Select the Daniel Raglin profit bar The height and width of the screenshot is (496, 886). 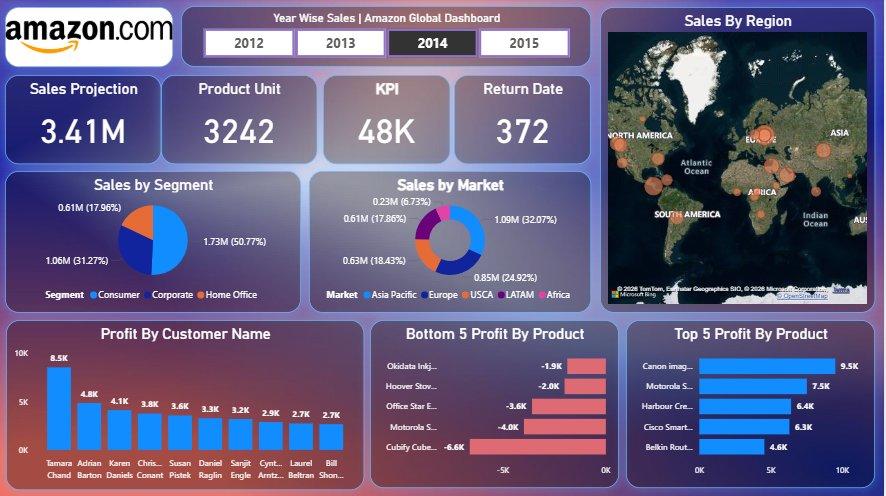point(210,434)
